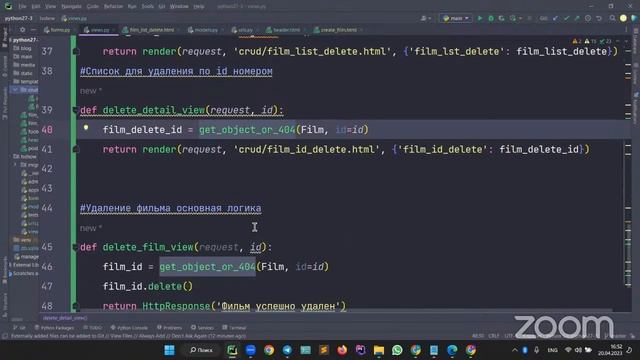Commit changes with the green checkmark icon

[567, 18]
